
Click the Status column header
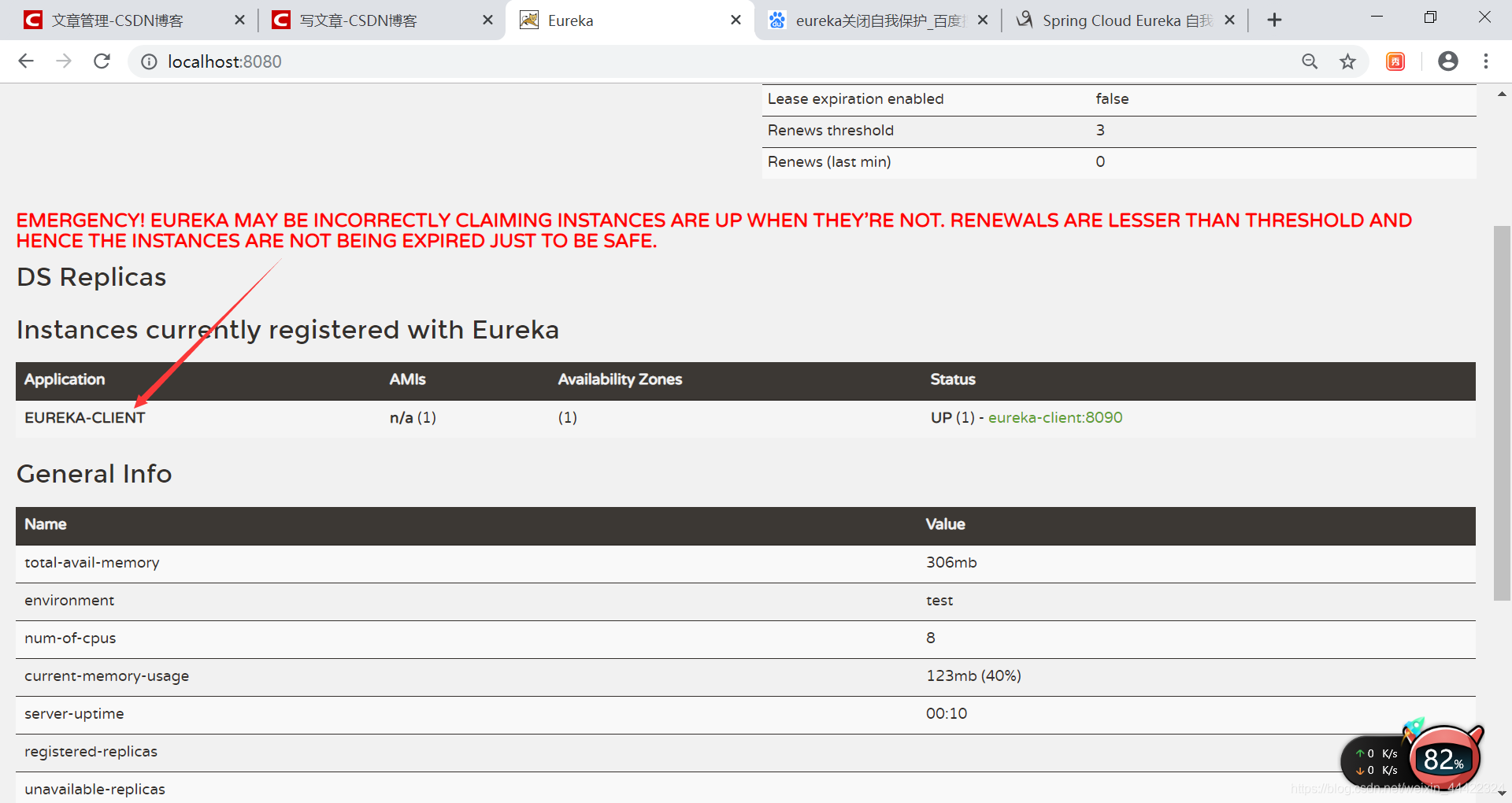click(953, 379)
